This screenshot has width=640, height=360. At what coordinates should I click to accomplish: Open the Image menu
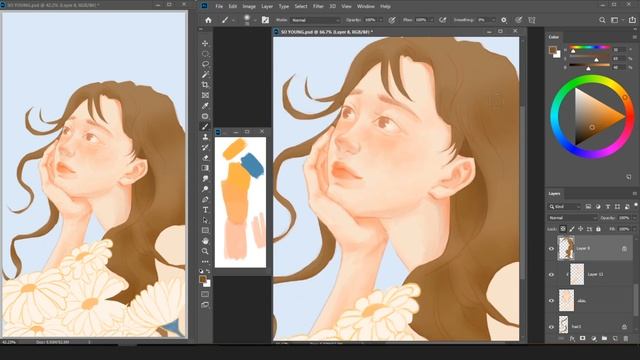249,7
